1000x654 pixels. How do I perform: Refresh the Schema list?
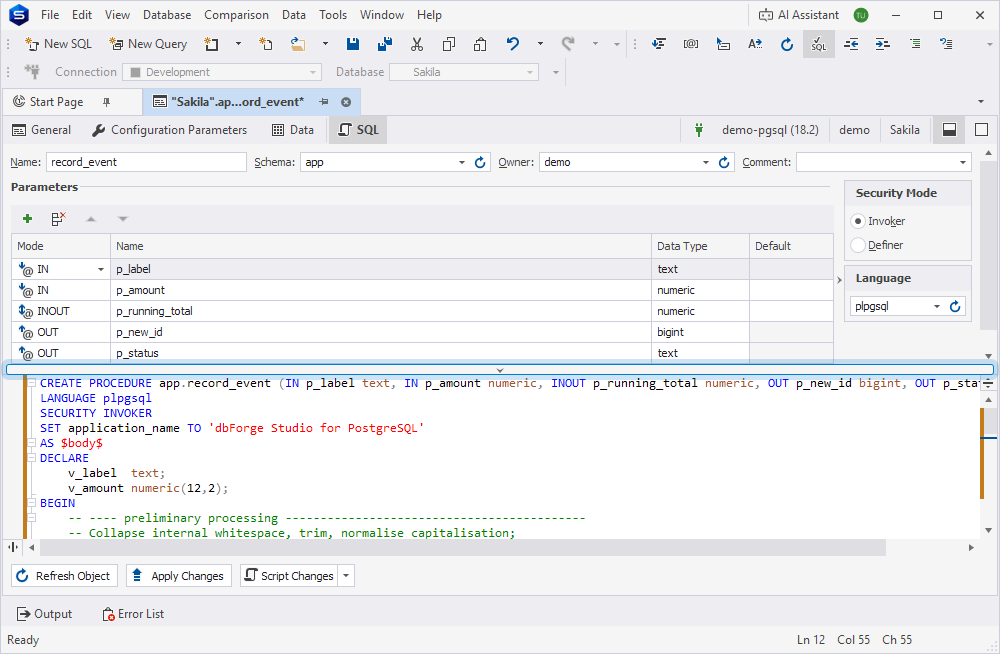point(480,162)
